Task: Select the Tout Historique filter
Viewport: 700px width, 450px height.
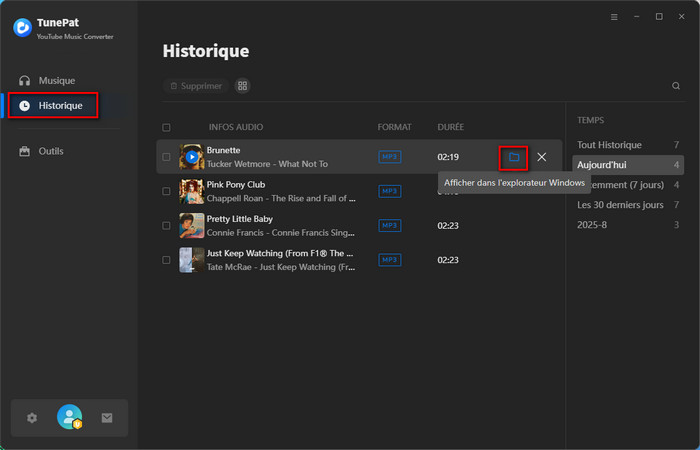Action: coord(628,145)
